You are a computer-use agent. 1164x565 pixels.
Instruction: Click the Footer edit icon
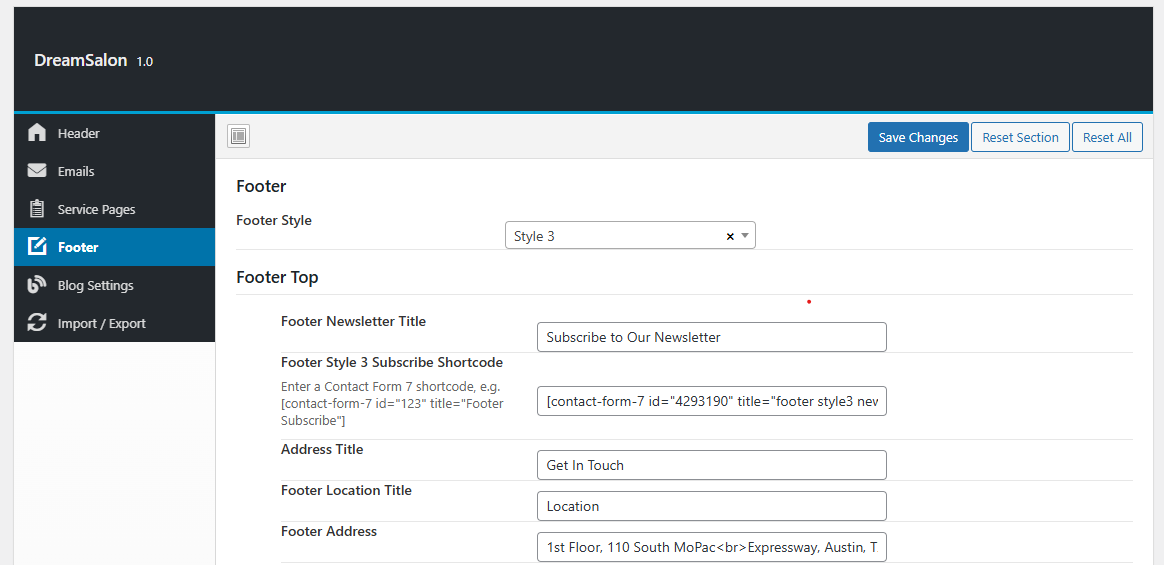tap(37, 246)
